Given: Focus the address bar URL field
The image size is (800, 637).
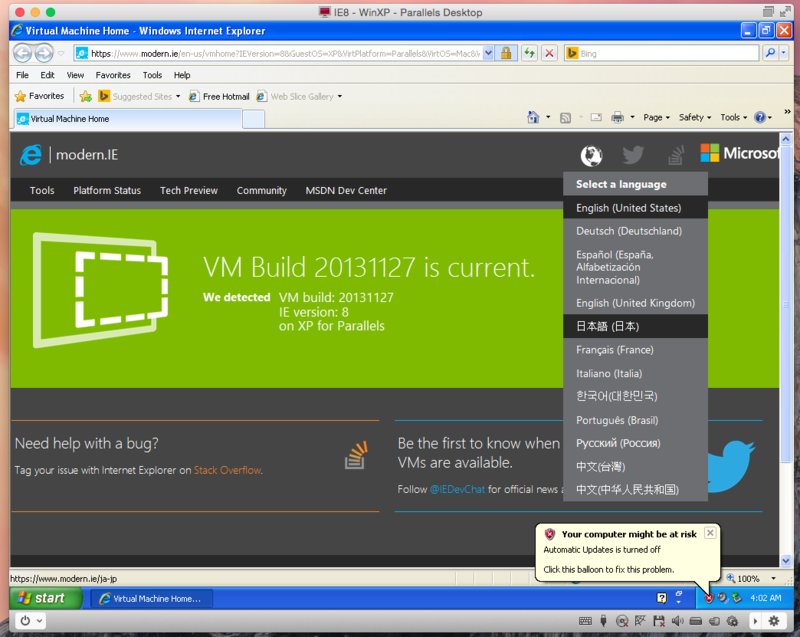Looking at the screenshot, I should tap(278, 53).
